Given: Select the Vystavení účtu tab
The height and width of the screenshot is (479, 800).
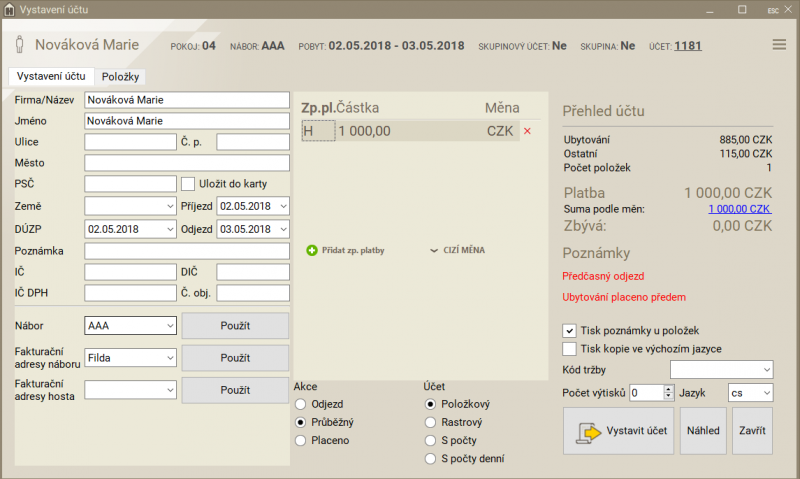Looking at the screenshot, I should pos(51,76).
